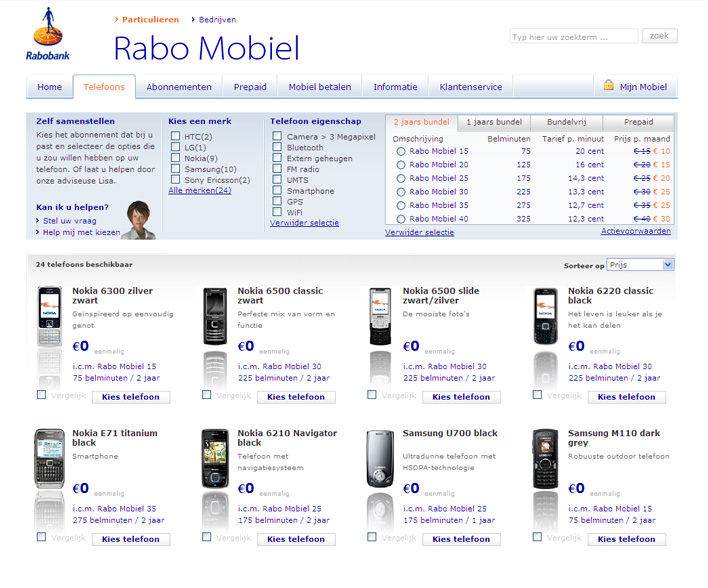Enable the WiFi filter checkbox
708x588 pixels.
(x=277, y=212)
